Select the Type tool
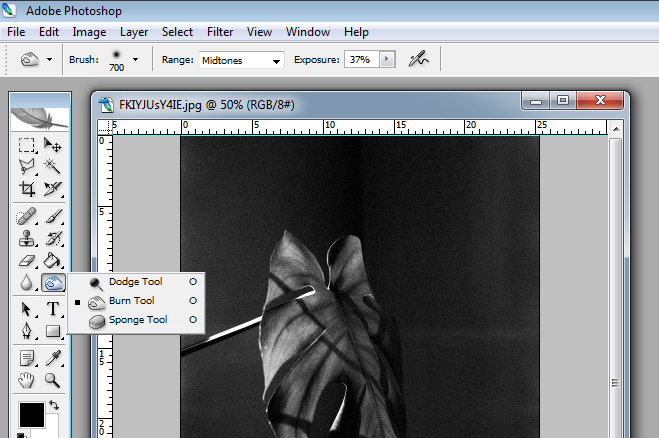The image size is (659, 438). [x=53, y=309]
